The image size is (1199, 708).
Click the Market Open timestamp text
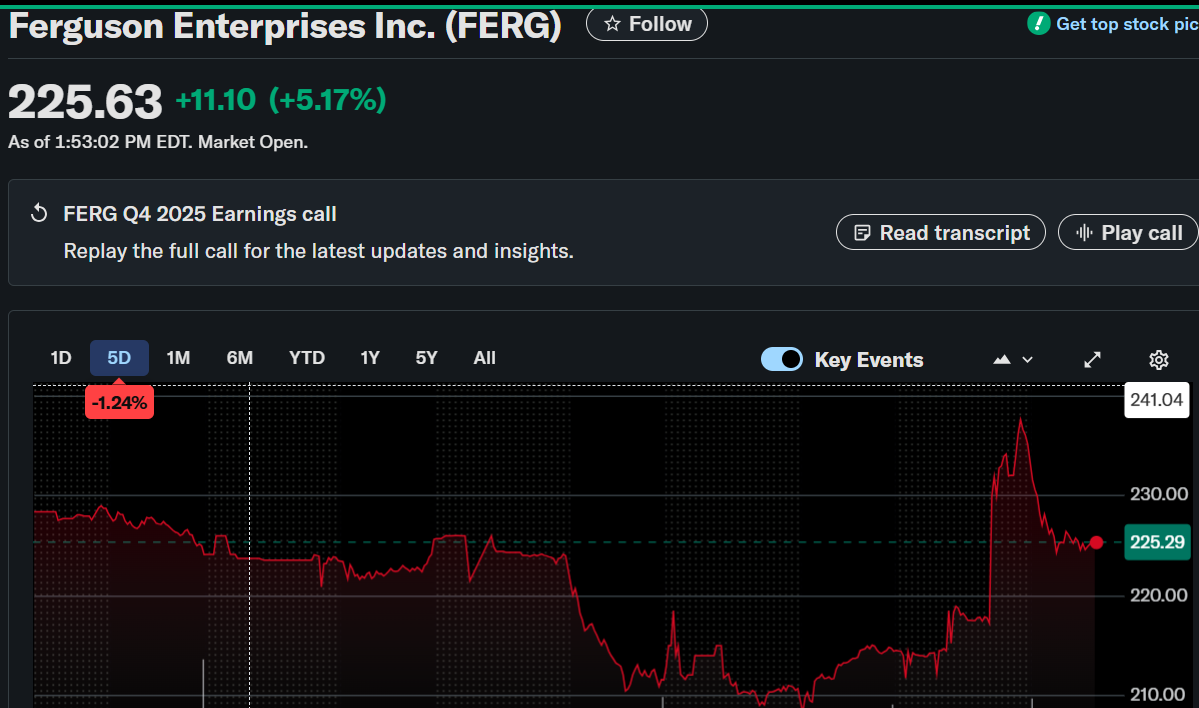[158, 142]
